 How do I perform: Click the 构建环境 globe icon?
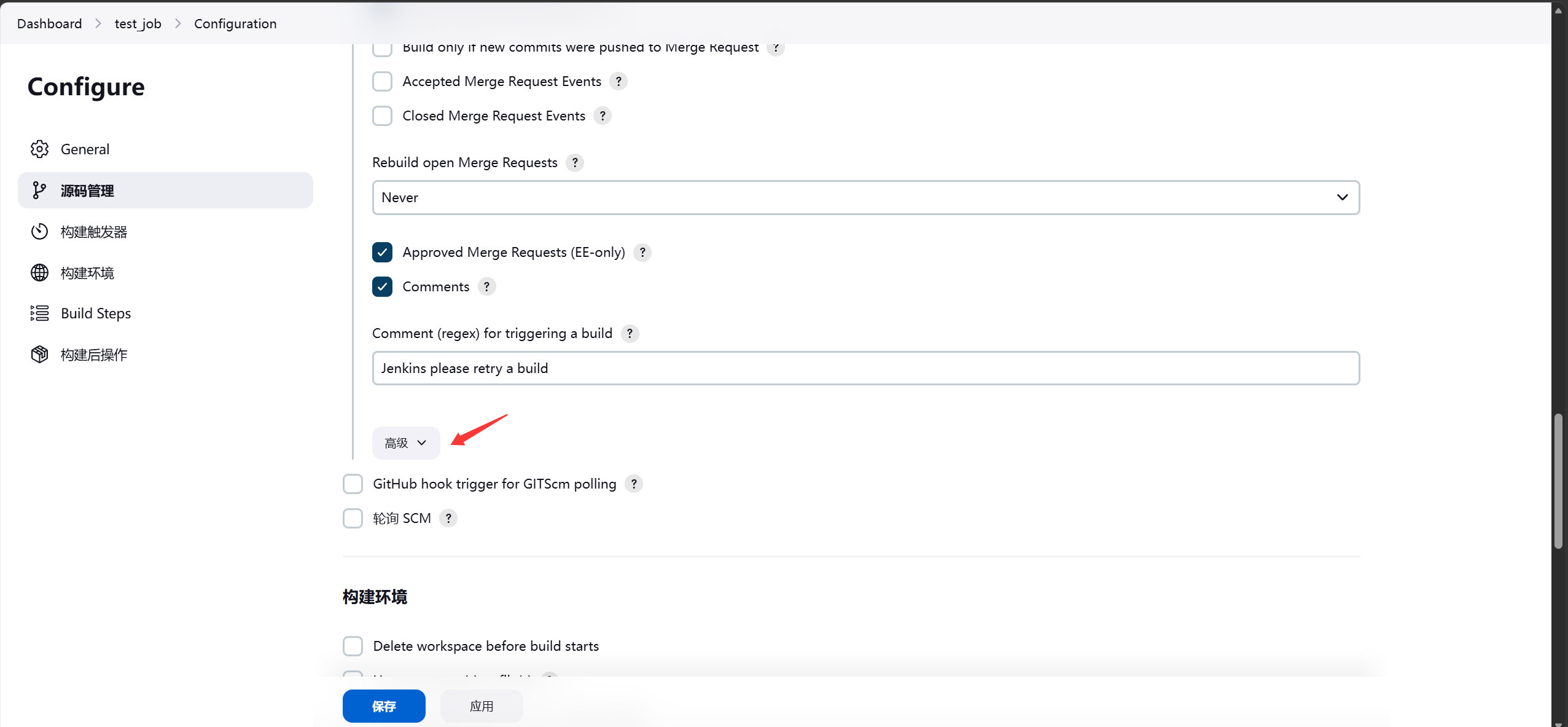click(x=39, y=273)
